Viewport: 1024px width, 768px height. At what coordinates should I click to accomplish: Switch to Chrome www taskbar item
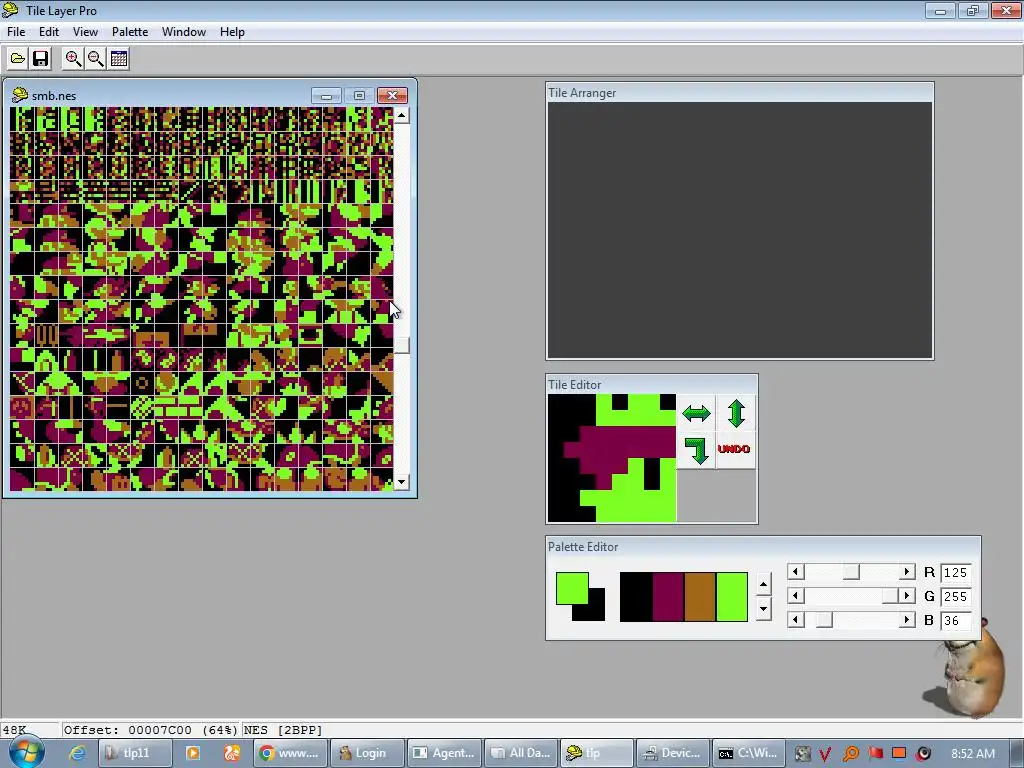tap(290, 753)
